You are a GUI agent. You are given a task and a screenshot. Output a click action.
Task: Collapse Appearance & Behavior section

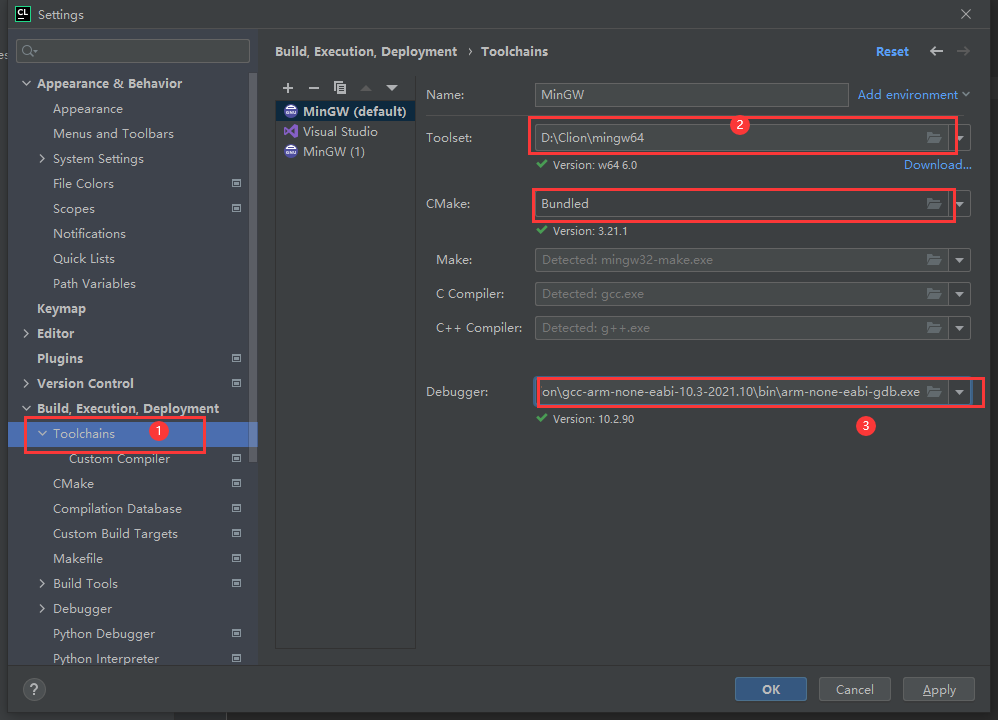point(26,83)
